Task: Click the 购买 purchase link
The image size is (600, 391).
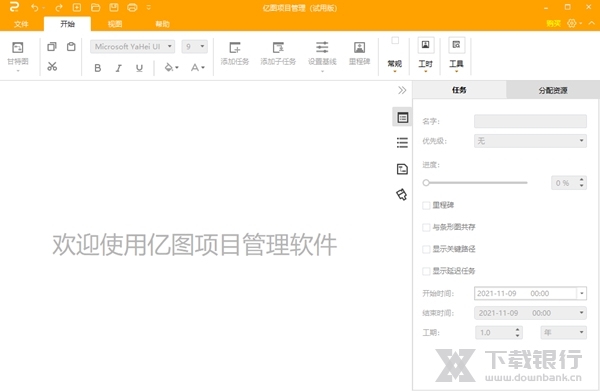Action: pyautogui.click(x=553, y=23)
